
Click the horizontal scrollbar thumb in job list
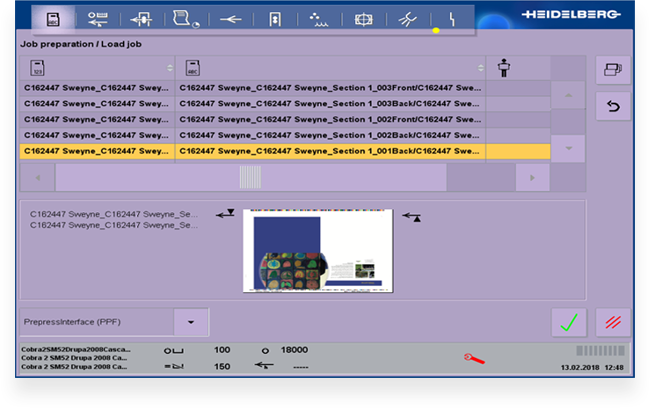pos(250,176)
